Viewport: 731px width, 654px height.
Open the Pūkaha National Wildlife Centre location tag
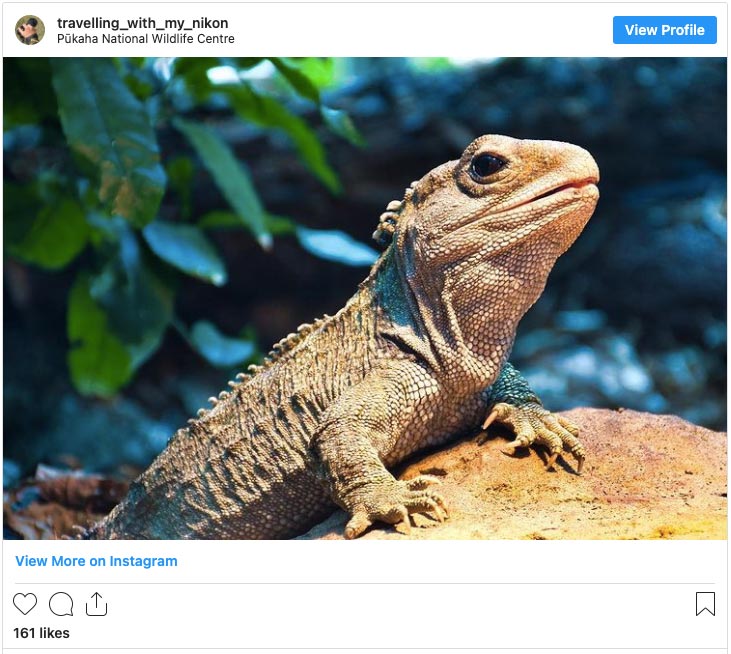145,39
